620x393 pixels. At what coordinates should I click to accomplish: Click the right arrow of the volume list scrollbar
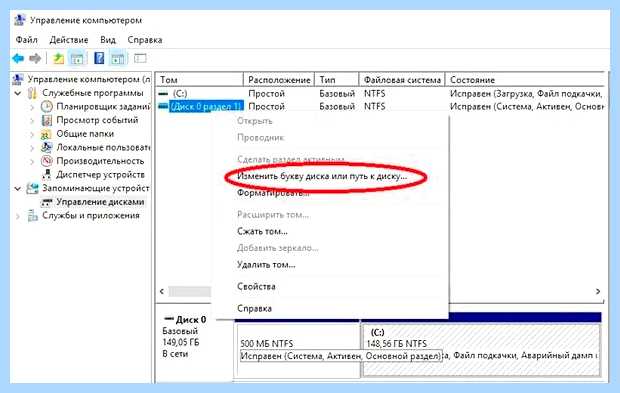(598, 291)
